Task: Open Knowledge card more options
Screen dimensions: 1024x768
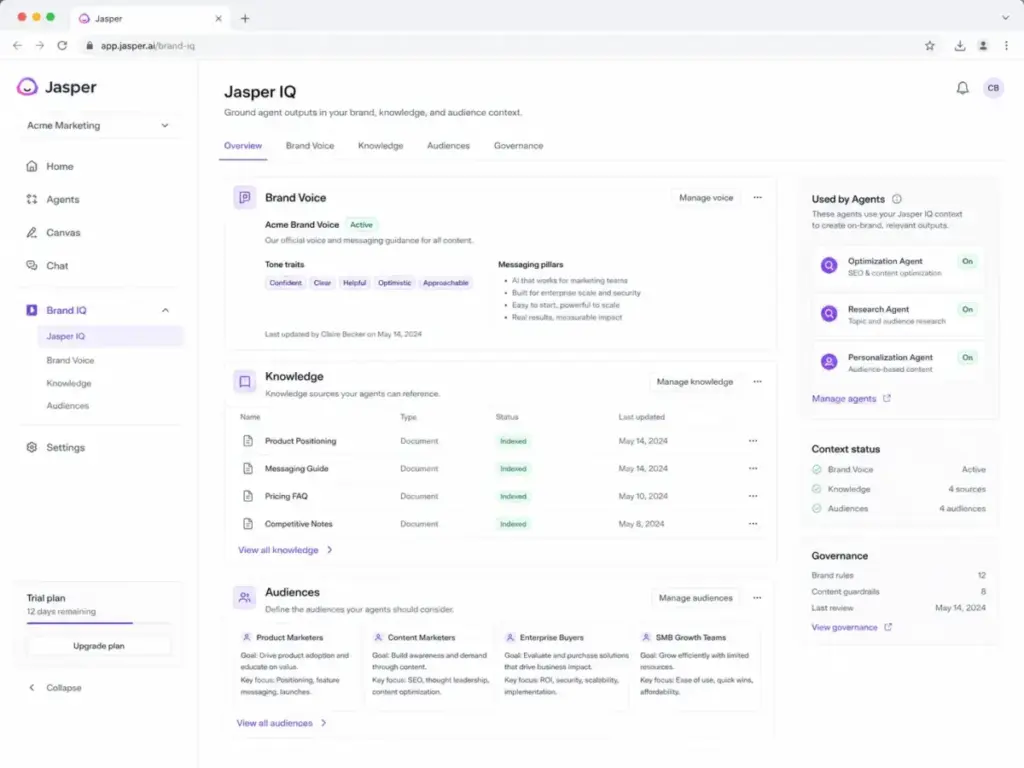Action: click(x=758, y=381)
